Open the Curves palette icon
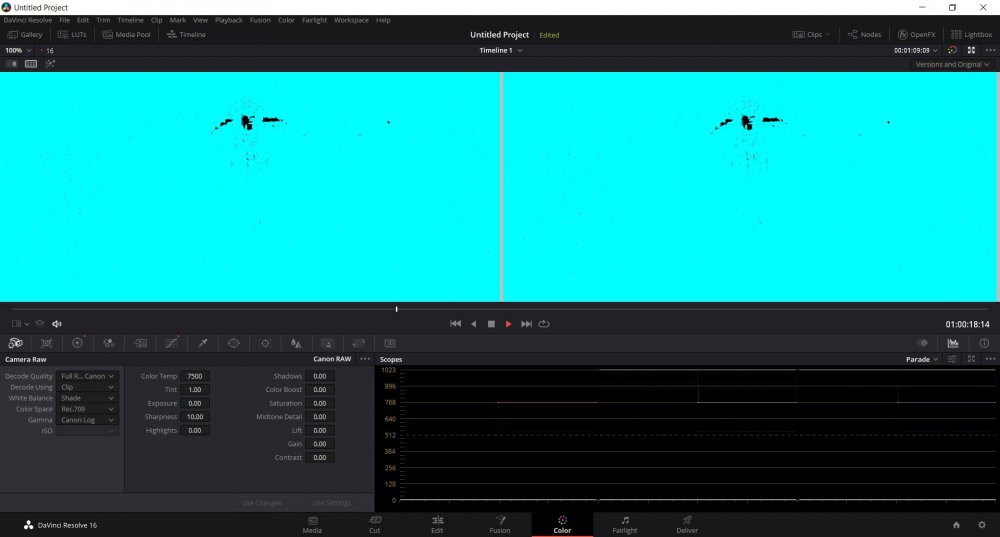 171,343
